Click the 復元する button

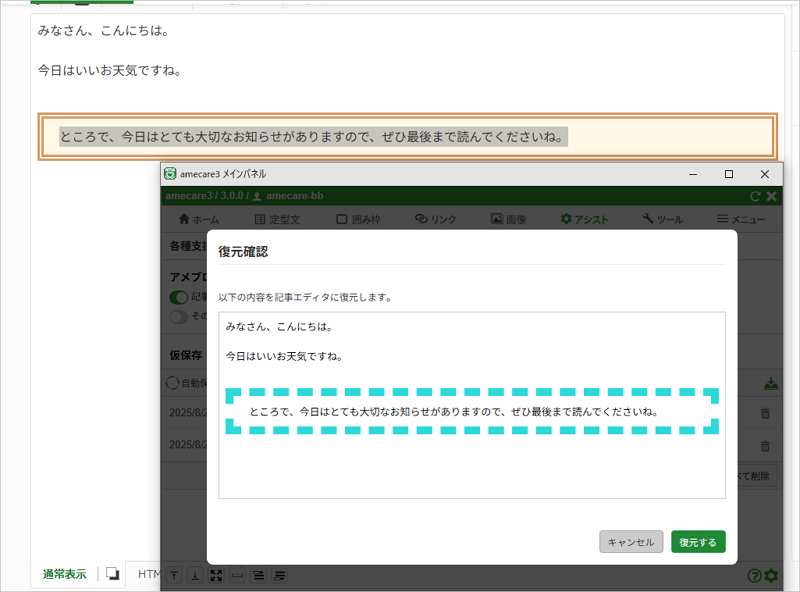(x=698, y=542)
